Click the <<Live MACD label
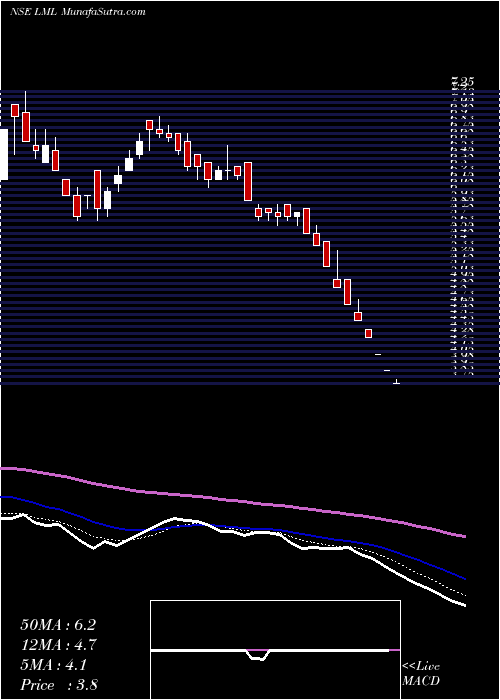Viewport: 500px width, 700px height. [x=421, y=674]
